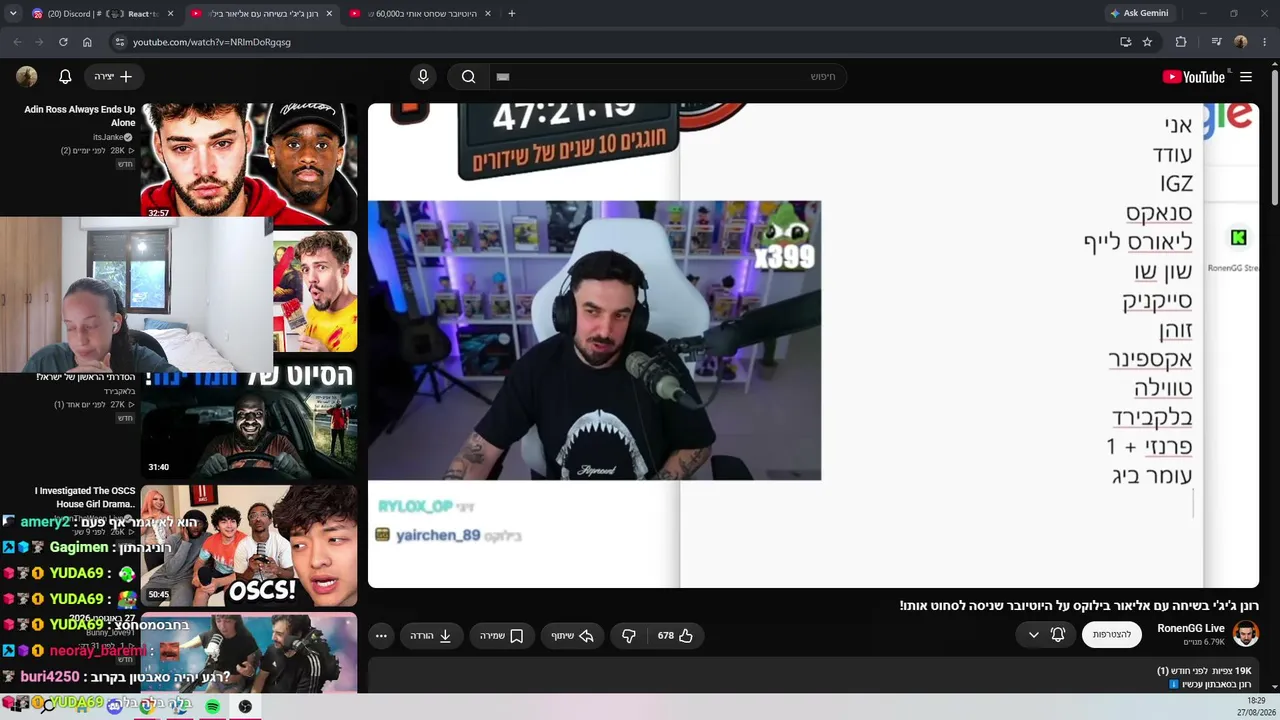Click the Ask Gemini button
Screen dimensions: 1280x720
[1139, 13]
